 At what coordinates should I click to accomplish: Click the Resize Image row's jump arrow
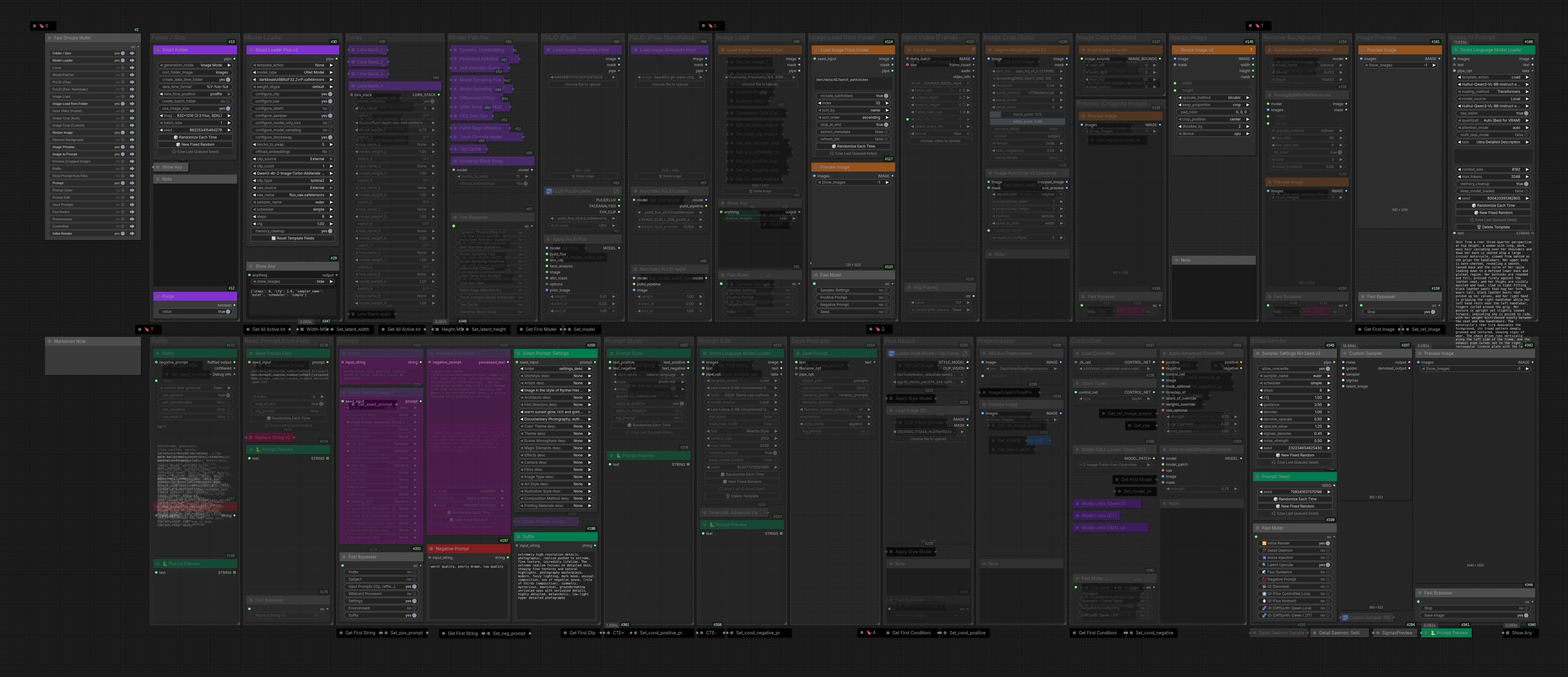tap(132, 133)
